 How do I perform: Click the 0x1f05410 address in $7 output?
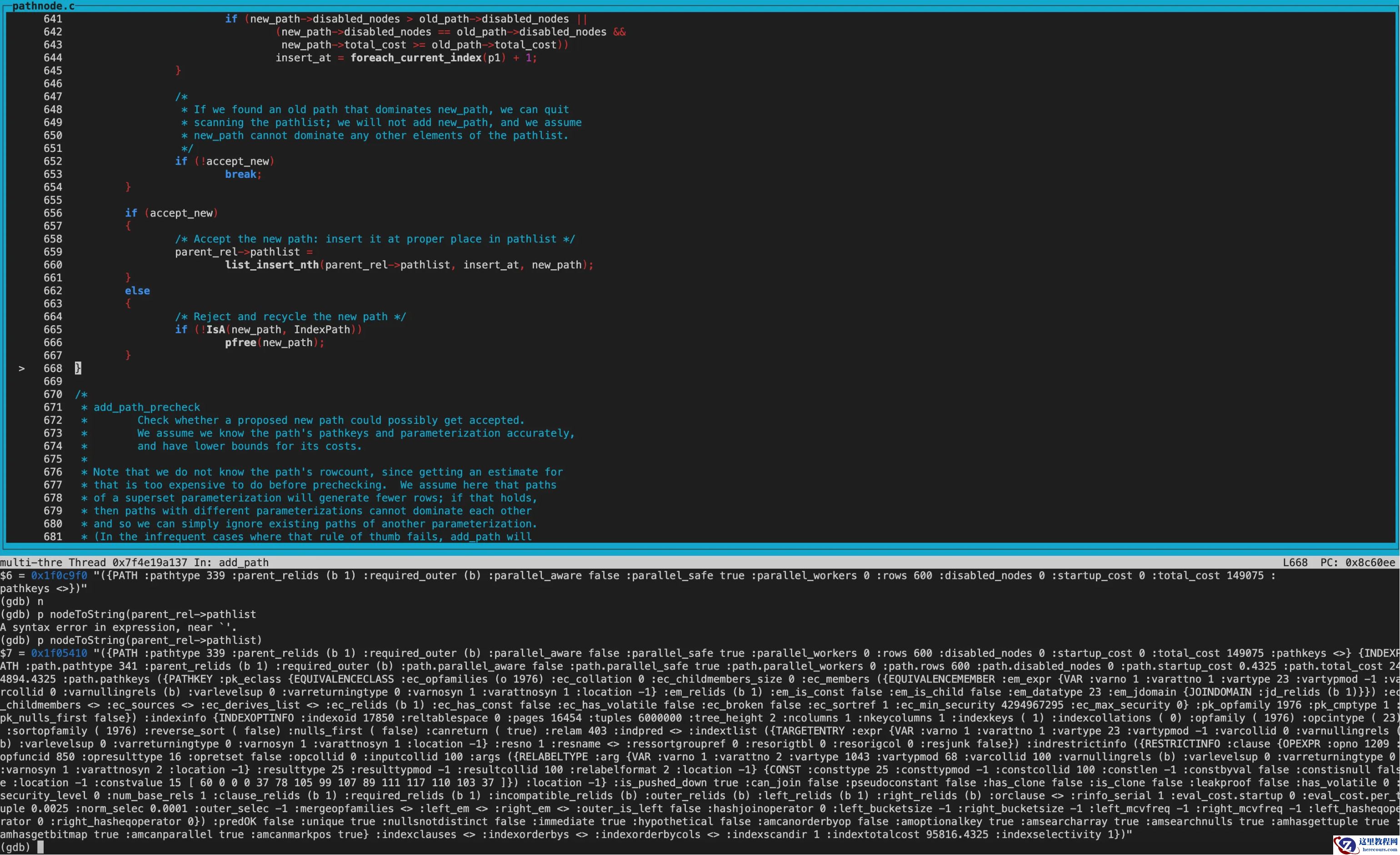pos(59,653)
